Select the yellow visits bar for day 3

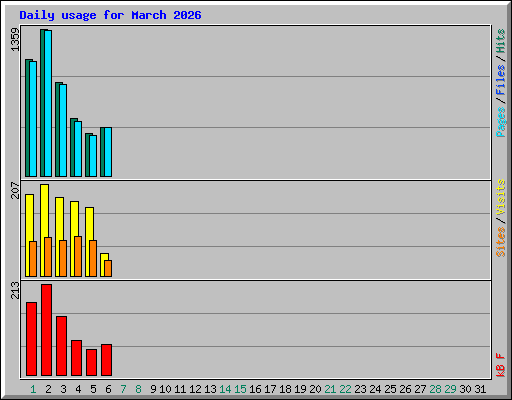click(59, 237)
